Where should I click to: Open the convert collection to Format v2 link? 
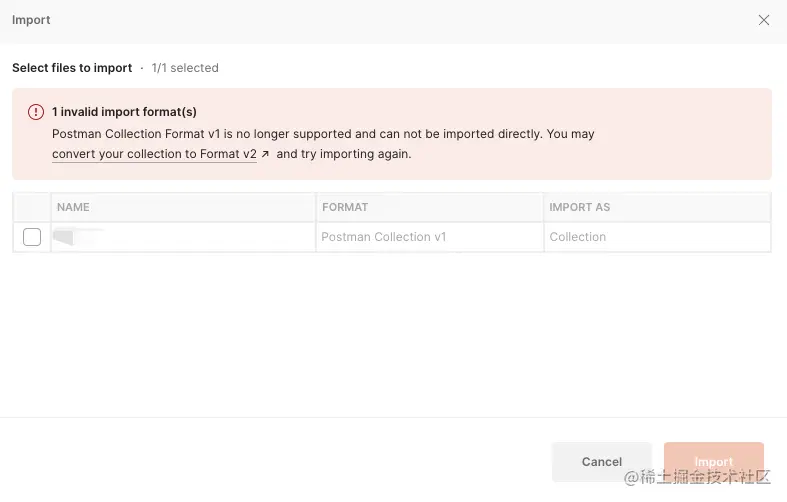click(154, 154)
